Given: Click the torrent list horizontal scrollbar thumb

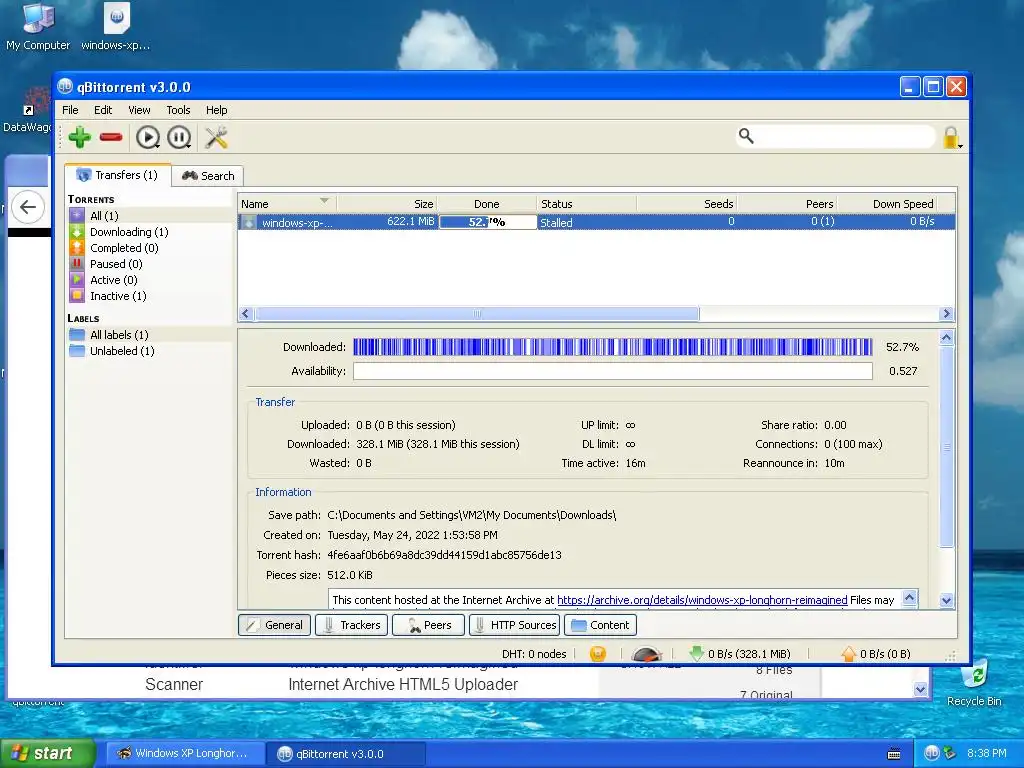Looking at the screenshot, I should pos(477,313).
